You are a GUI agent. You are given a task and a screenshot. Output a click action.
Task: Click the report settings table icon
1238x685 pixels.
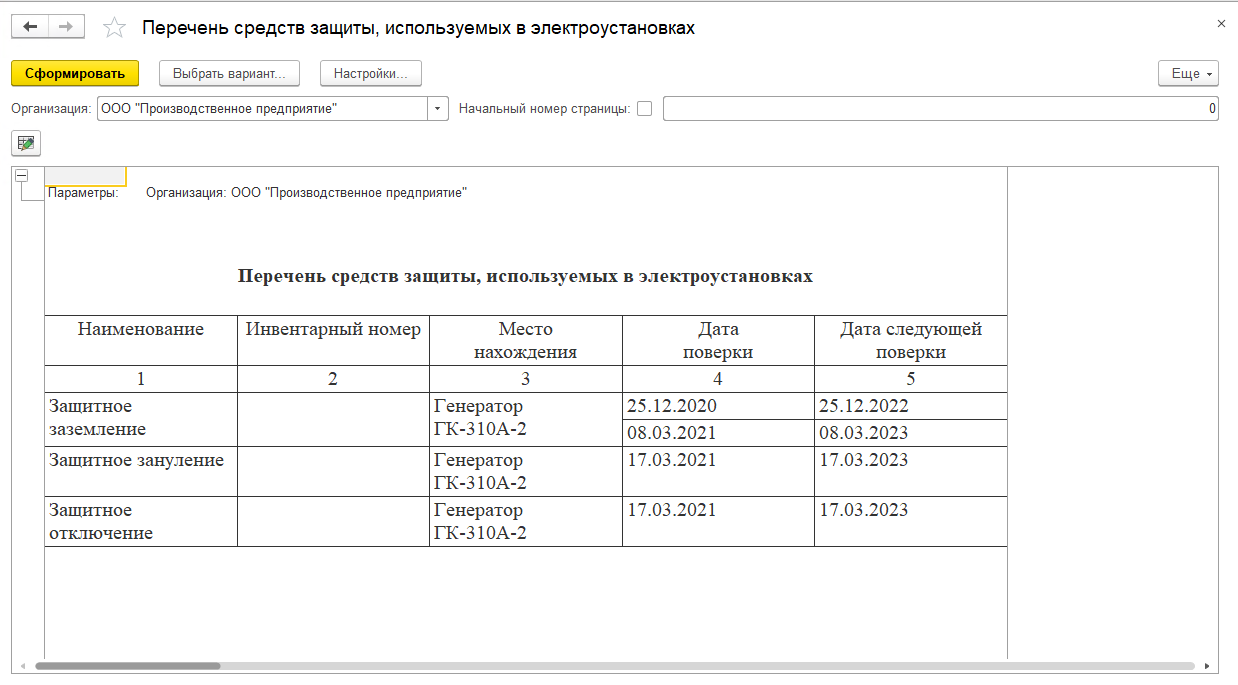click(x=26, y=144)
